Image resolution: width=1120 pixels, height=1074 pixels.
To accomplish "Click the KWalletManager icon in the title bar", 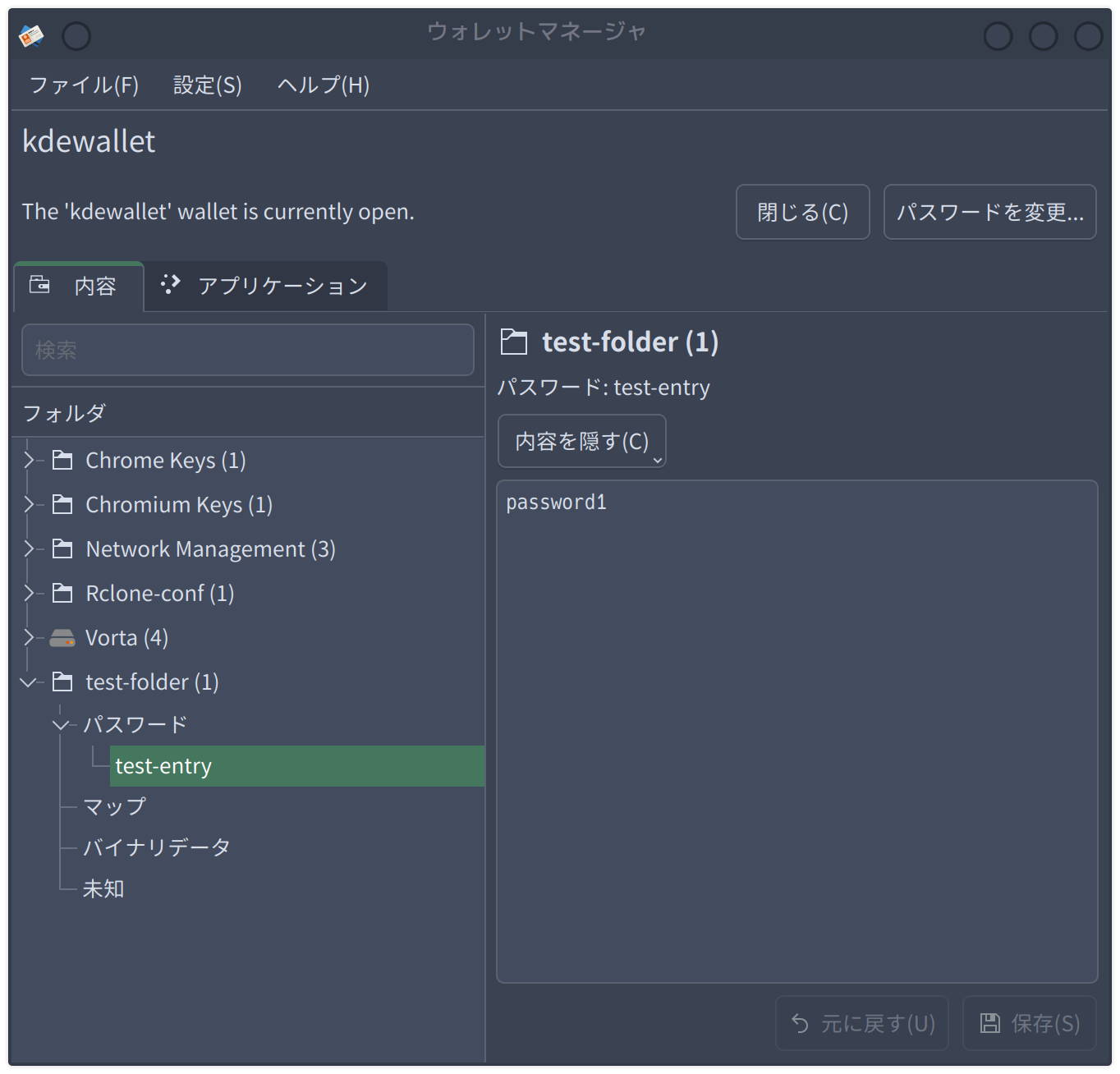I will [30, 34].
